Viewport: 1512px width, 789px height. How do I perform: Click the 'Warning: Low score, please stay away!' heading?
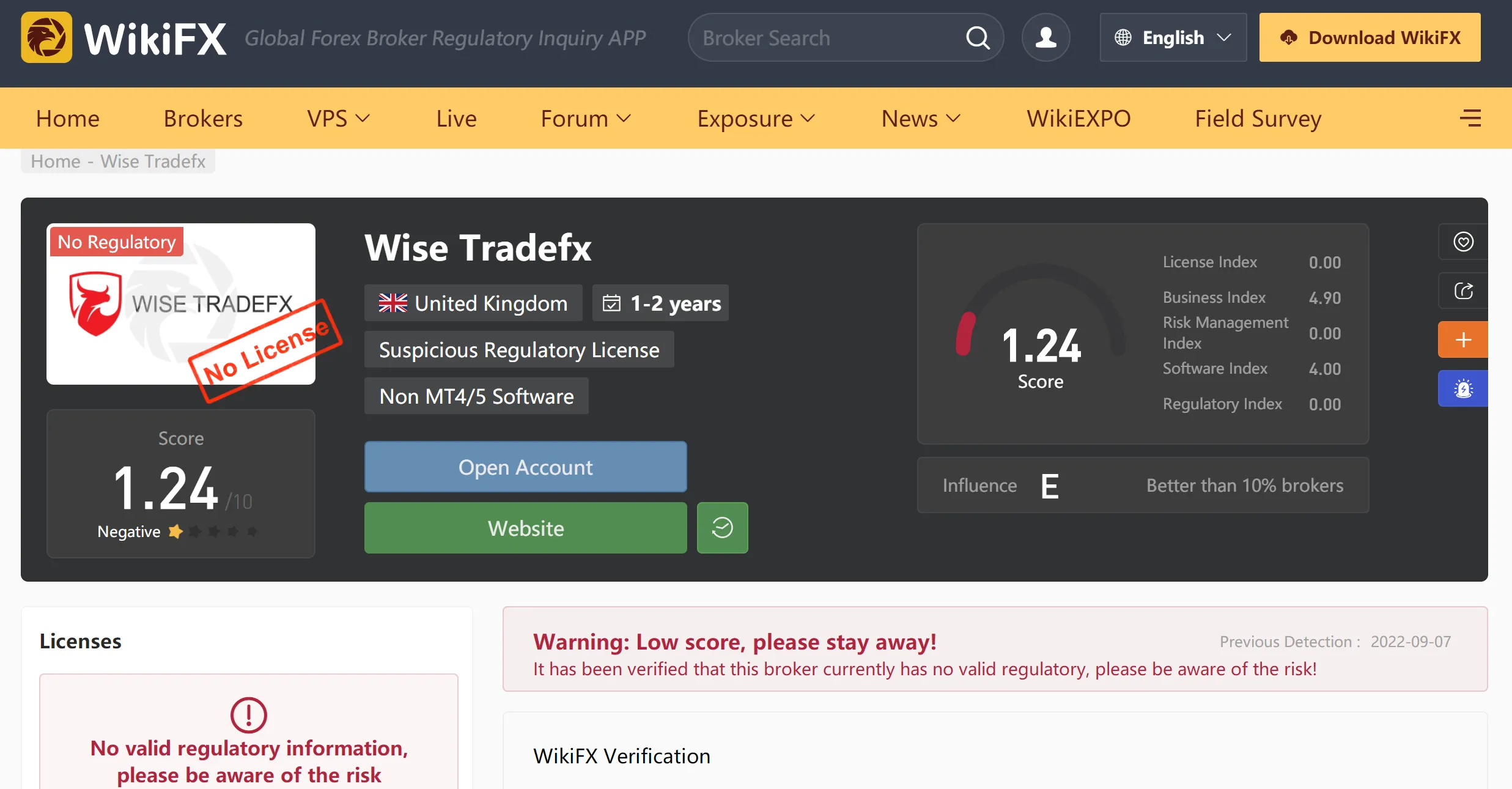(735, 642)
